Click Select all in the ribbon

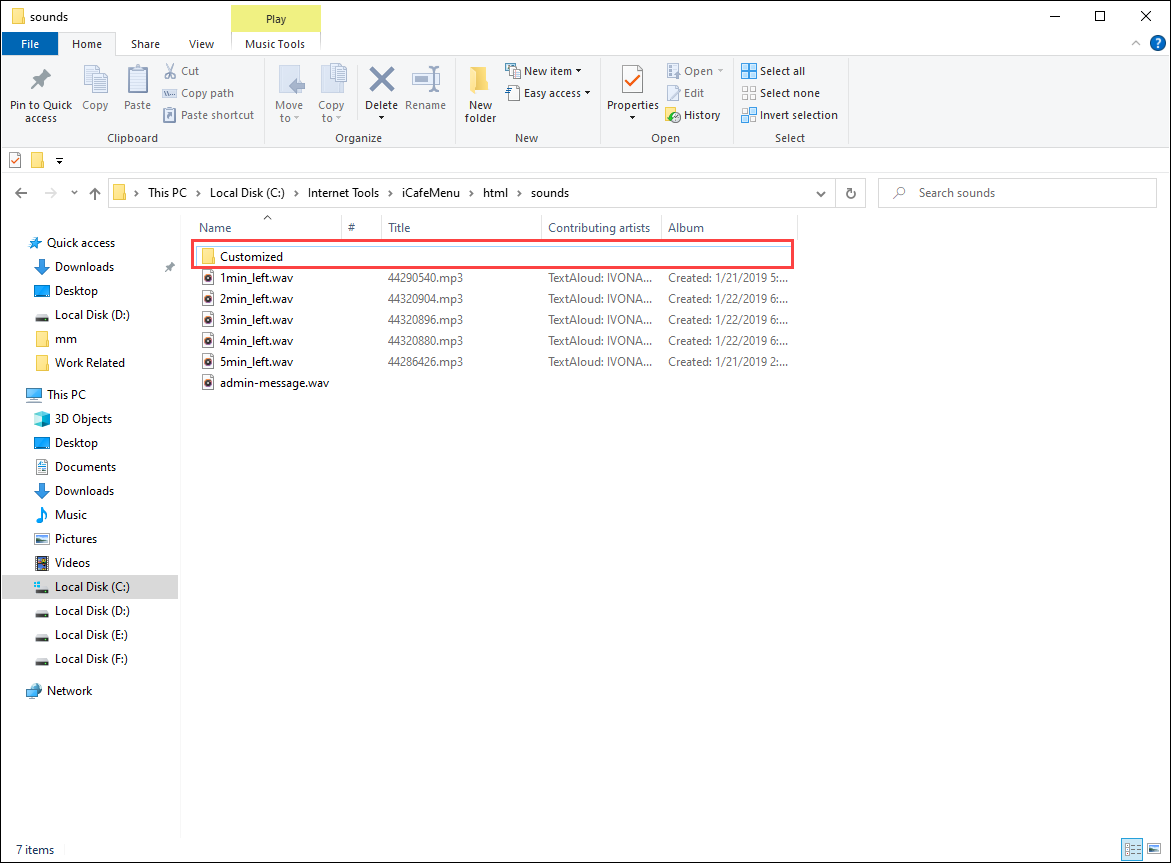[x=773, y=71]
